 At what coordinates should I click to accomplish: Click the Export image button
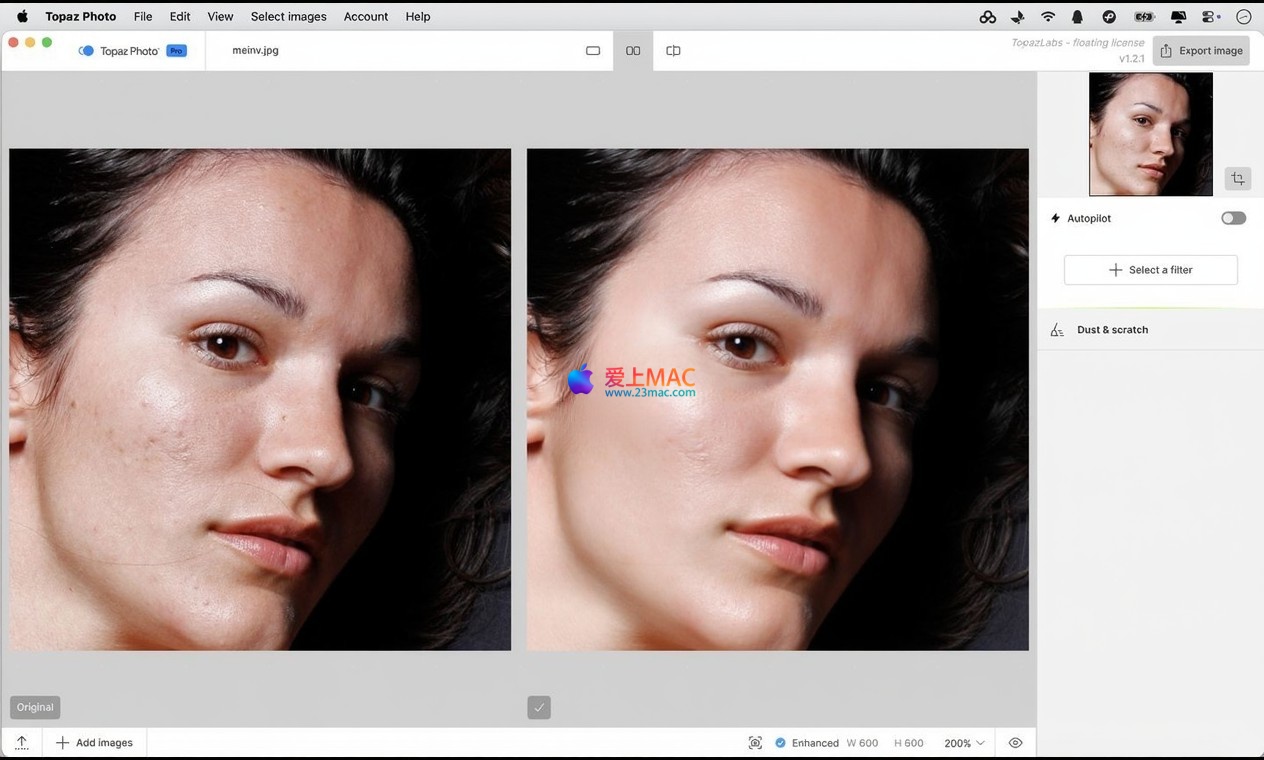coord(1201,51)
